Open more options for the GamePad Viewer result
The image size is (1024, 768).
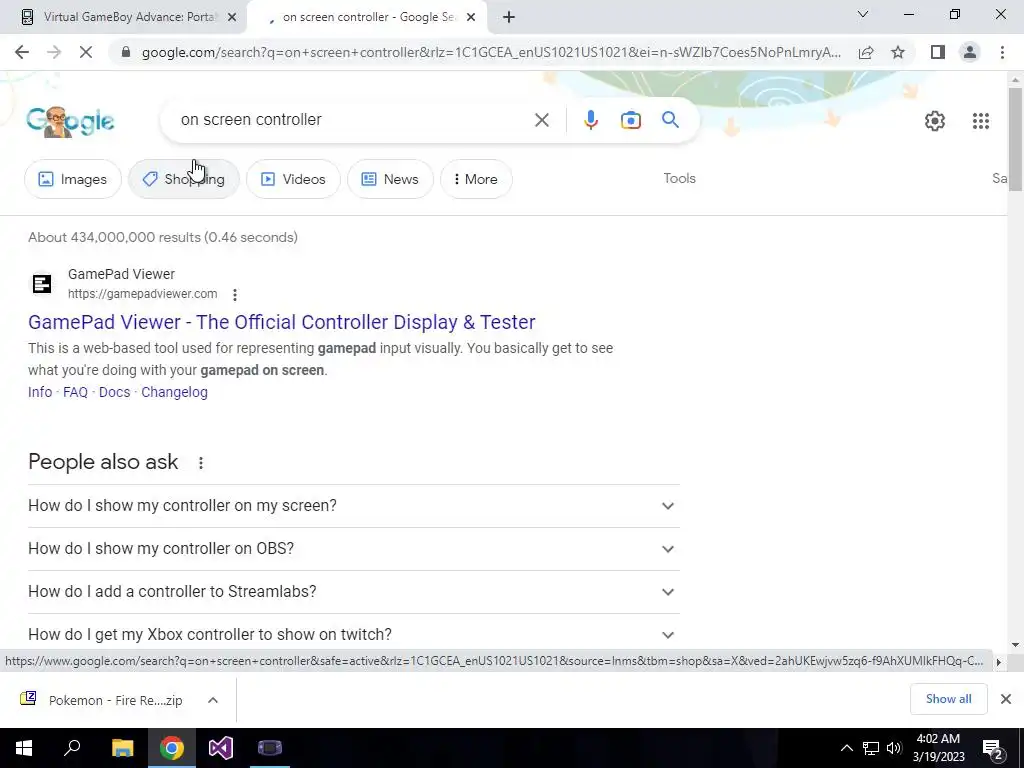coord(235,295)
